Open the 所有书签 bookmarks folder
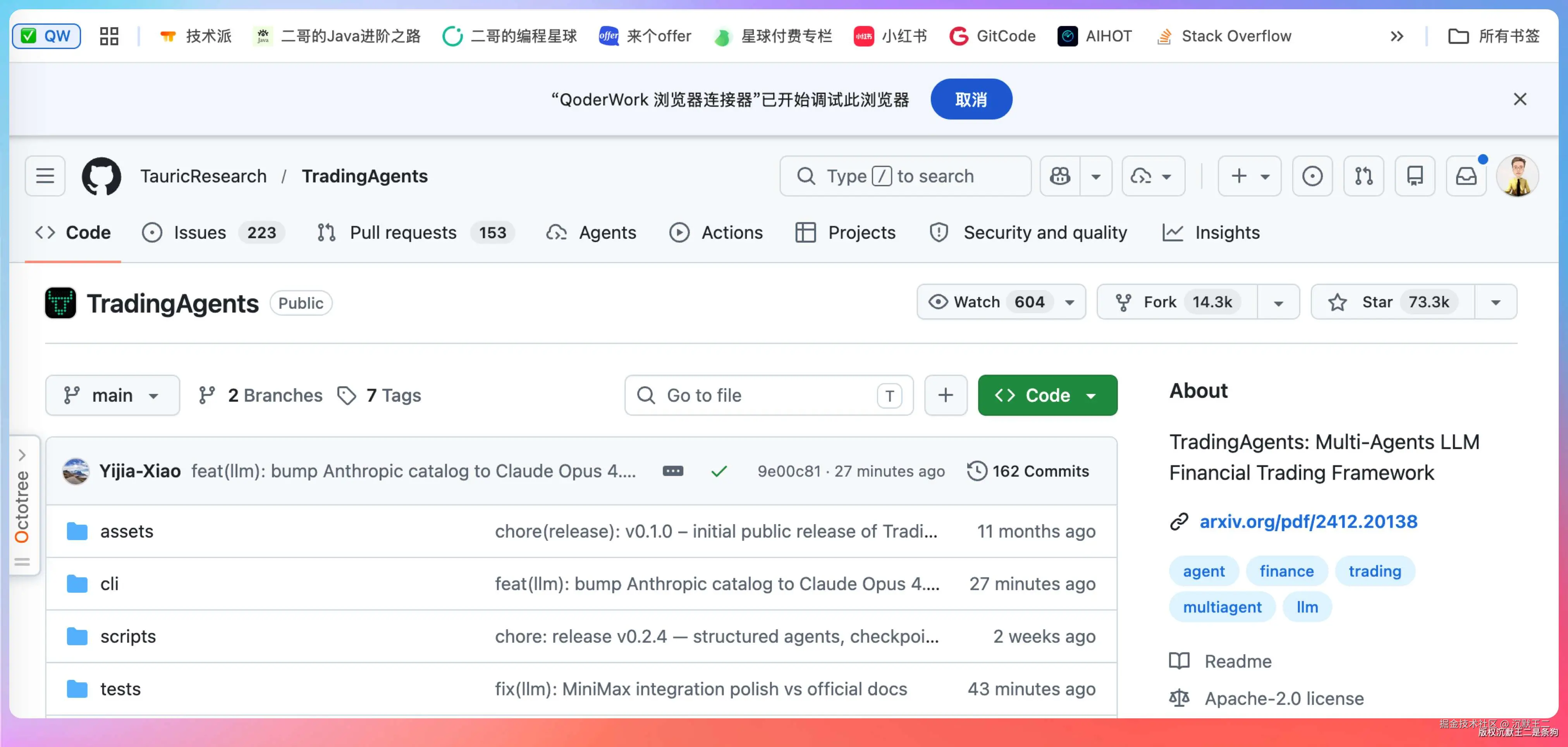The image size is (1568, 747). click(x=1494, y=36)
